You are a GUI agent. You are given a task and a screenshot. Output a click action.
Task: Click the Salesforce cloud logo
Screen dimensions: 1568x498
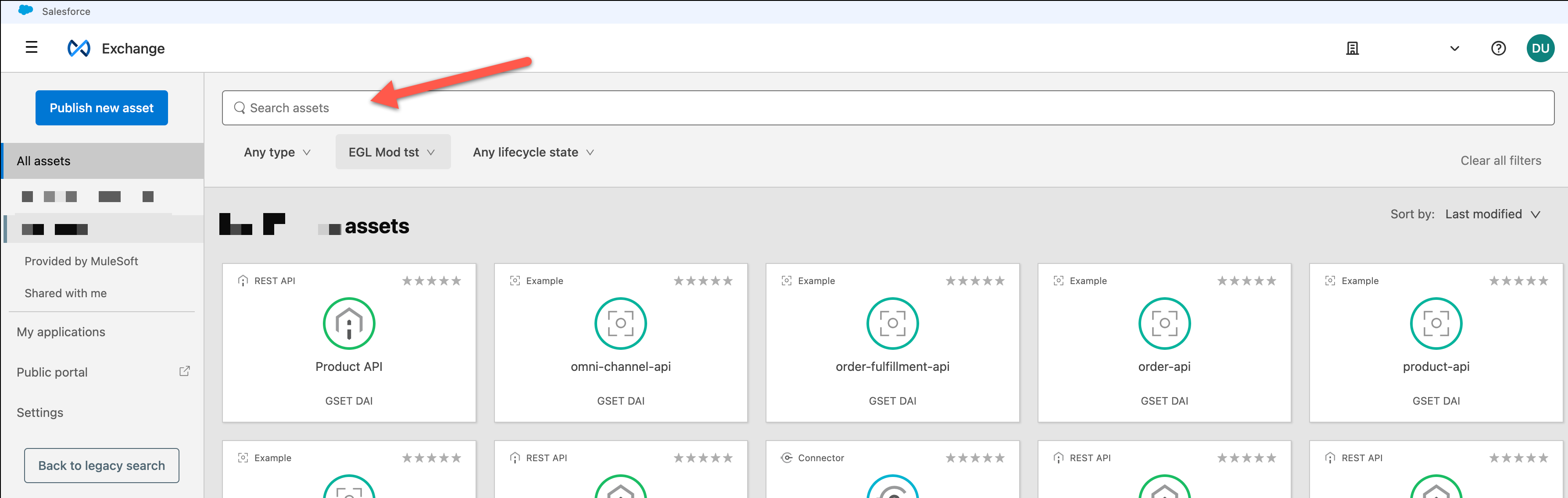25,11
